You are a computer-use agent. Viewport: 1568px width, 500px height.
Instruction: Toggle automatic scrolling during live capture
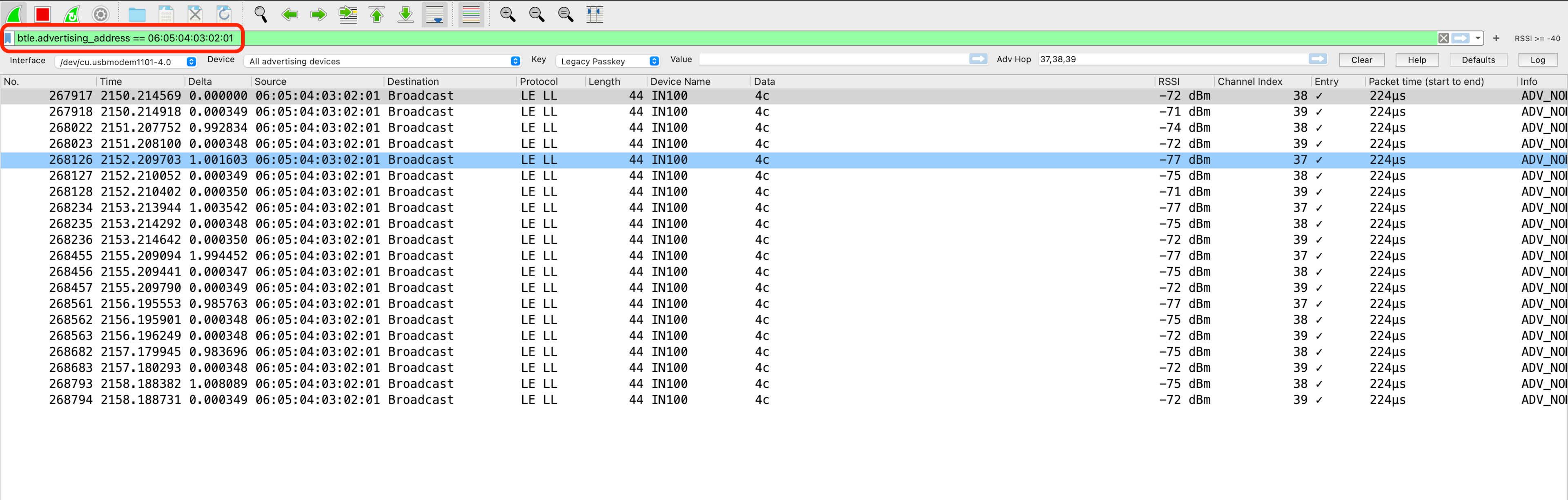(x=434, y=14)
